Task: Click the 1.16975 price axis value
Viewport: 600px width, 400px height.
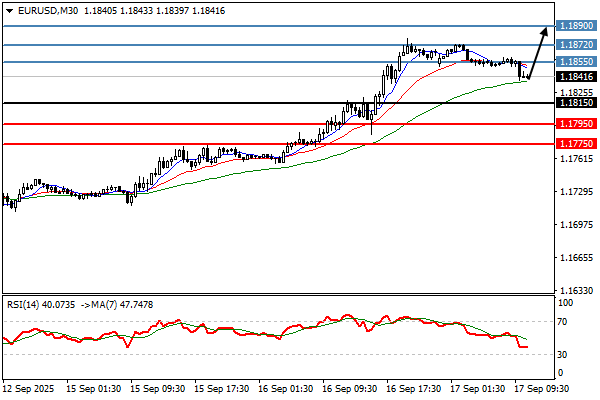Action: tap(576, 224)
